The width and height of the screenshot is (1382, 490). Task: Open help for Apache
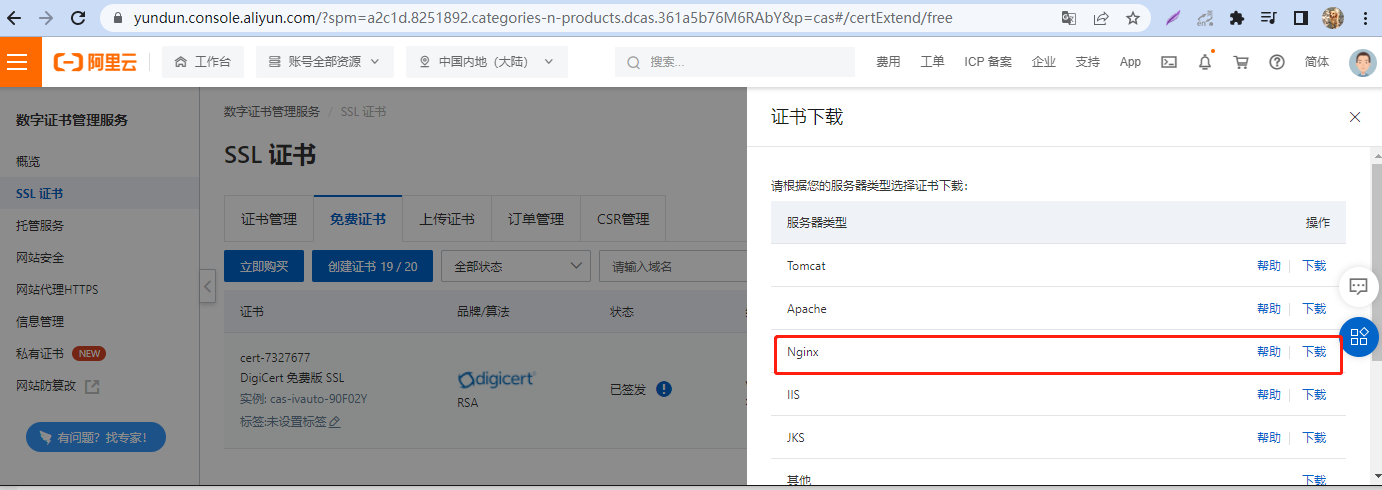[1269, 309]
